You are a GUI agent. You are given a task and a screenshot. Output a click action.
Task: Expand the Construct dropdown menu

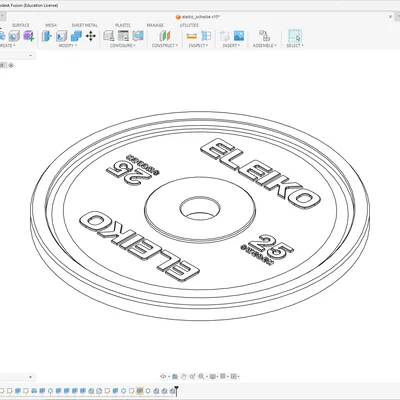[x=165, y=45]
